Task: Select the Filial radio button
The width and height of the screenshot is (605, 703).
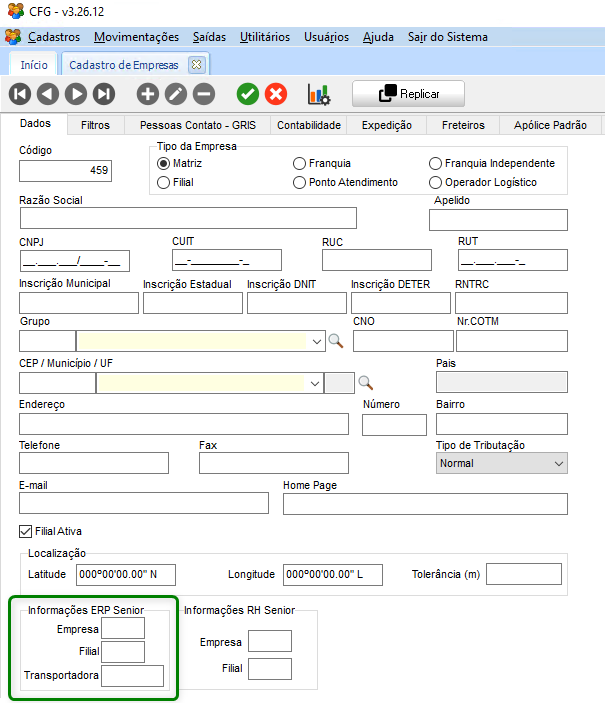Action: click(x=164, y=182)
